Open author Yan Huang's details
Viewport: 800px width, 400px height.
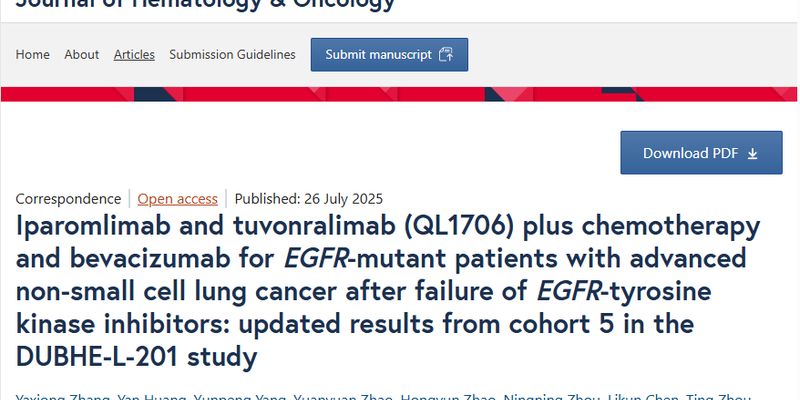148,396
